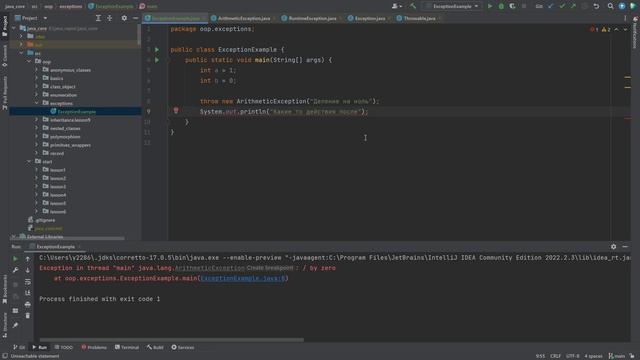This screenshot has width=640, height=360.
Task: Build the project using the hammer icon
Action: (x=413, y=6)
